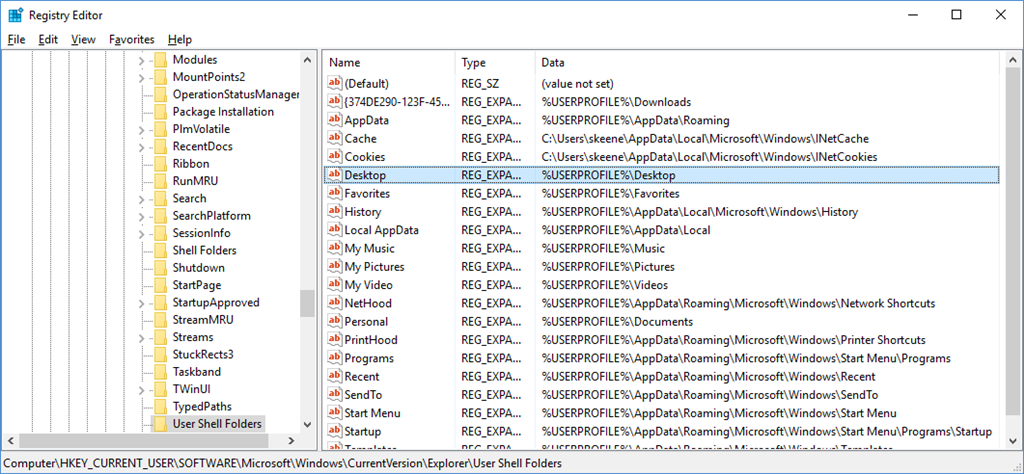Click the icon next to {374DE290-123F-45... value
Screen dimensions: 1024x474
pos(334,102)
